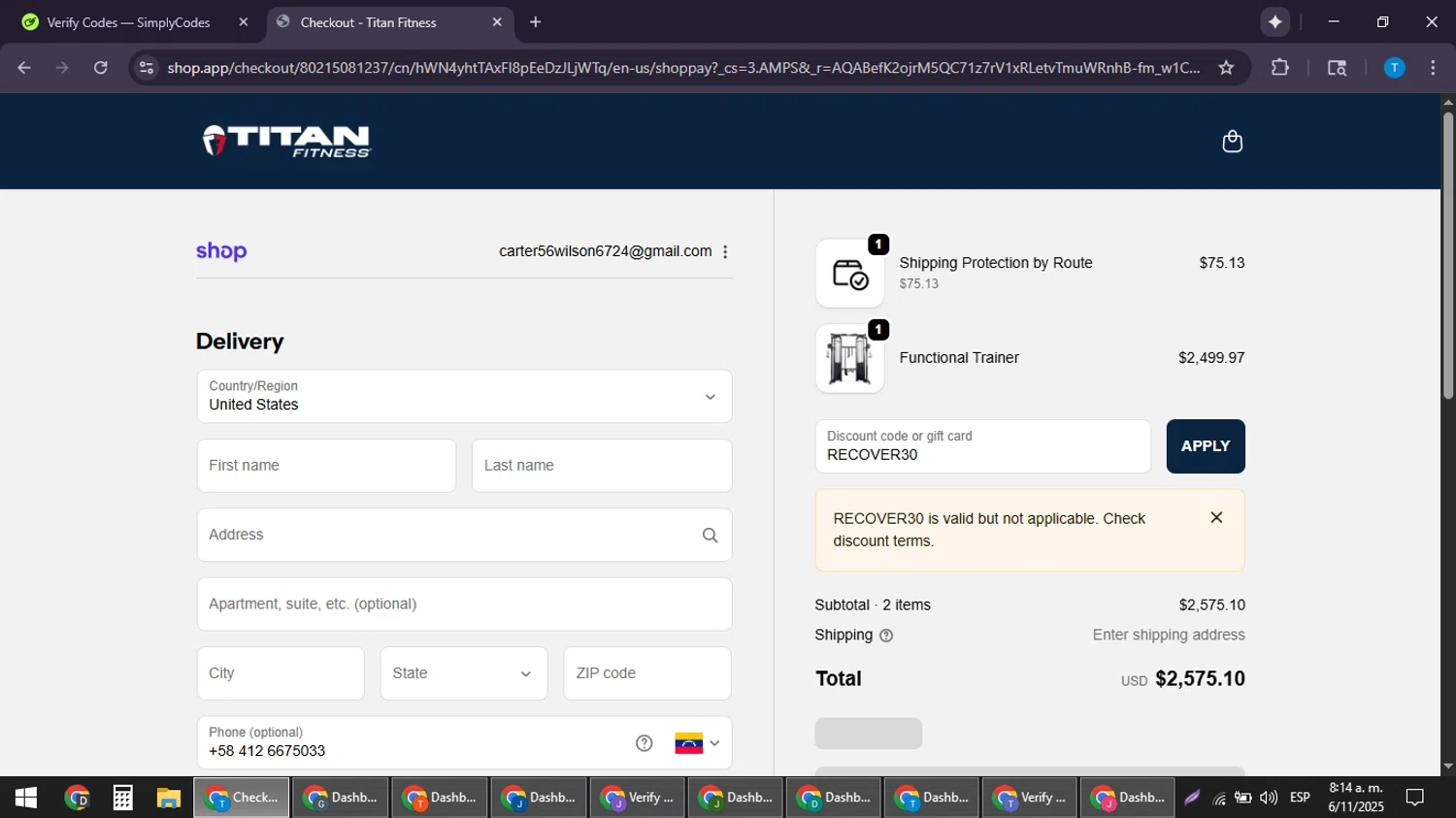
Task: Switch to the Check... Chrome taskbar window
Action: click(x=242, y=798)
